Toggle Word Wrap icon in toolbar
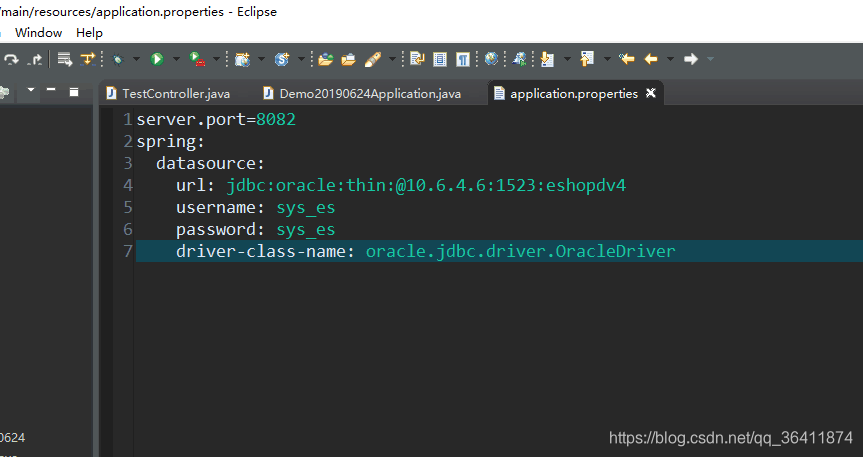 417,59
